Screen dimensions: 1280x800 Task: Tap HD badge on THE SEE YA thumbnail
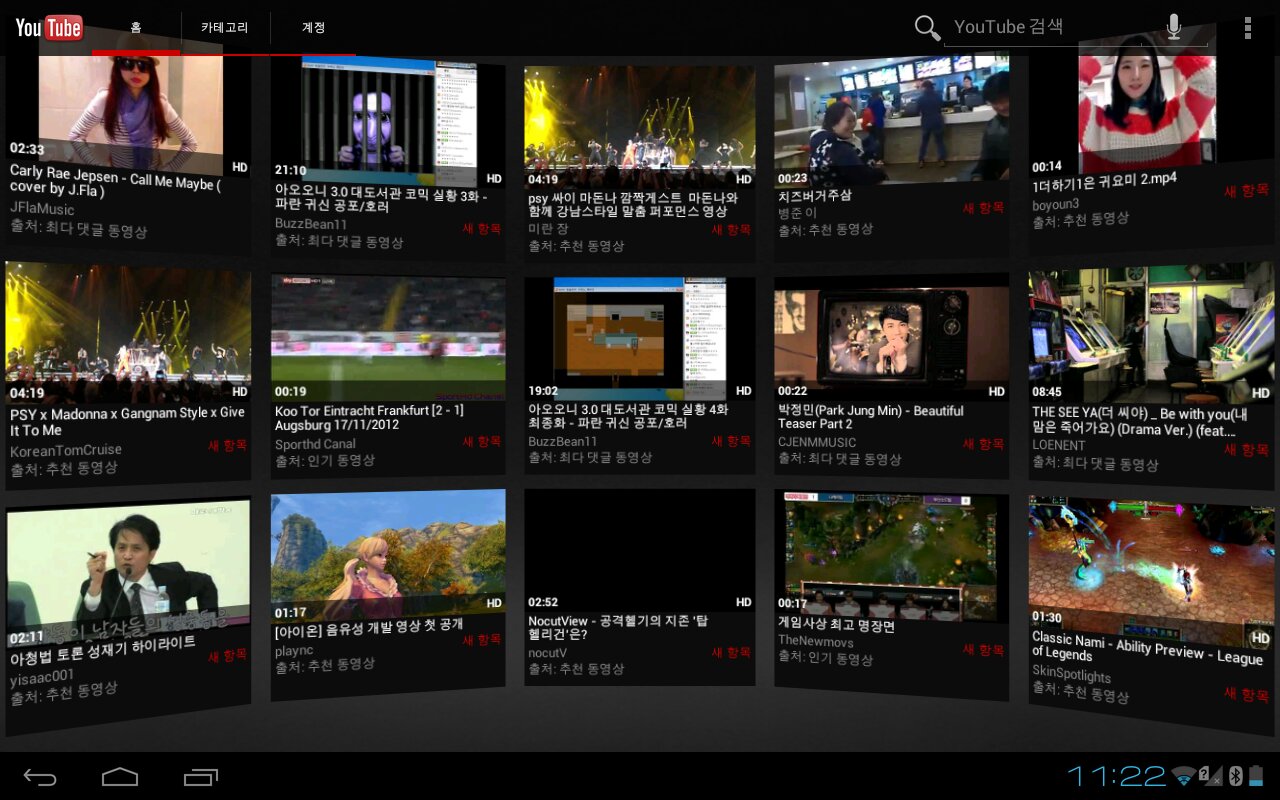(1261, 393)
